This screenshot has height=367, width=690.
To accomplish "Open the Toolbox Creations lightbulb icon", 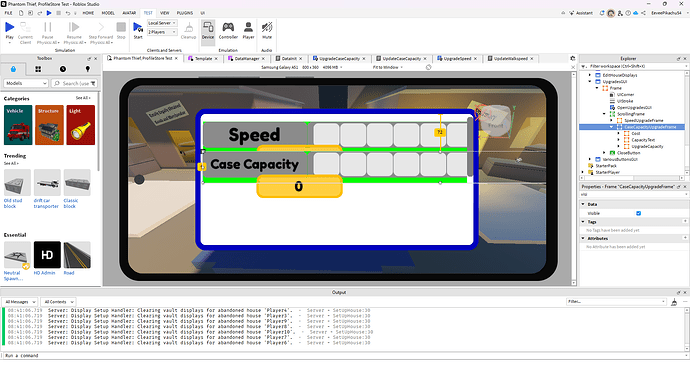I will tap(88, 69).
